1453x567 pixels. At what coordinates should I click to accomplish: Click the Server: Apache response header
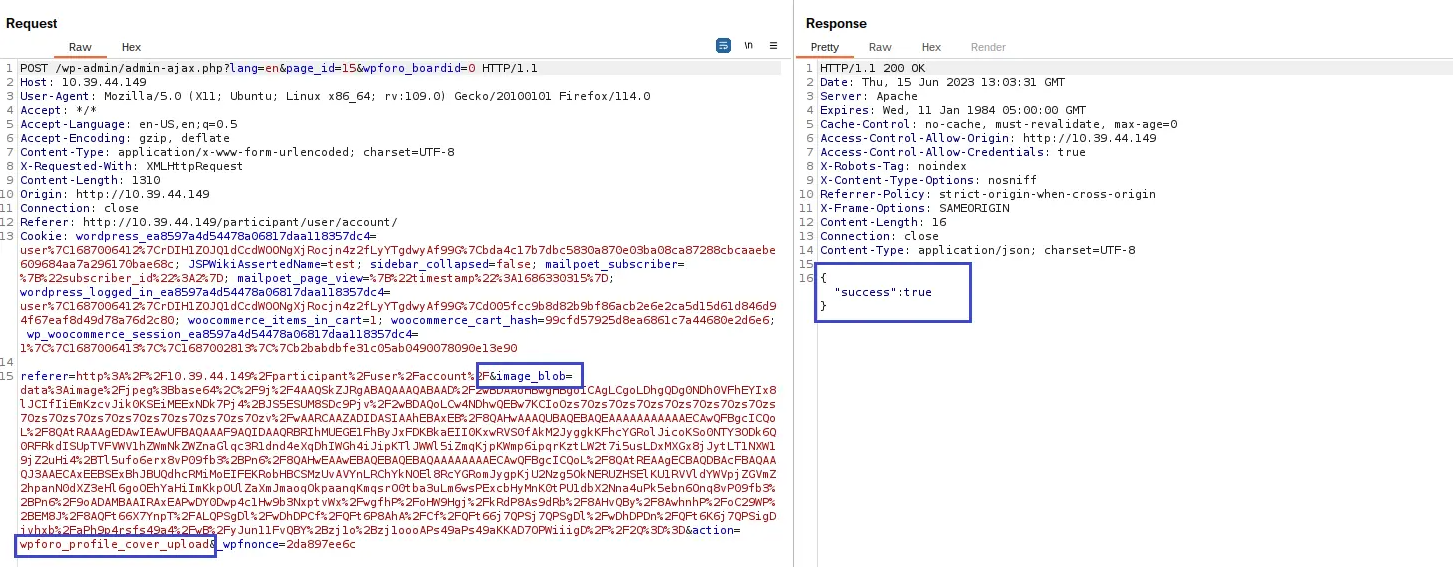click(x=869, y=96)
